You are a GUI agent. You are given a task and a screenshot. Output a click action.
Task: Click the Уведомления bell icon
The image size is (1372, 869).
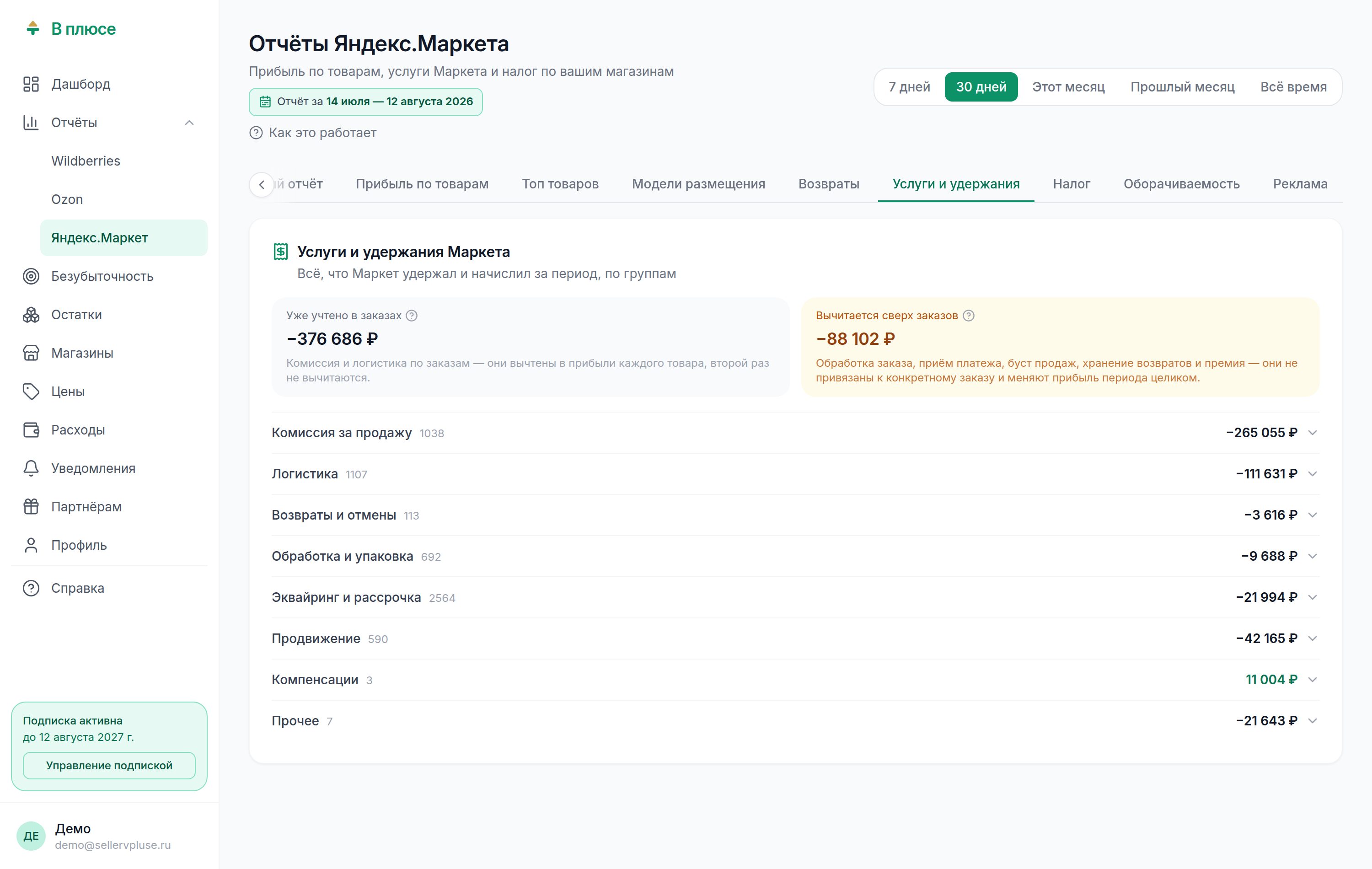(31, 468)
